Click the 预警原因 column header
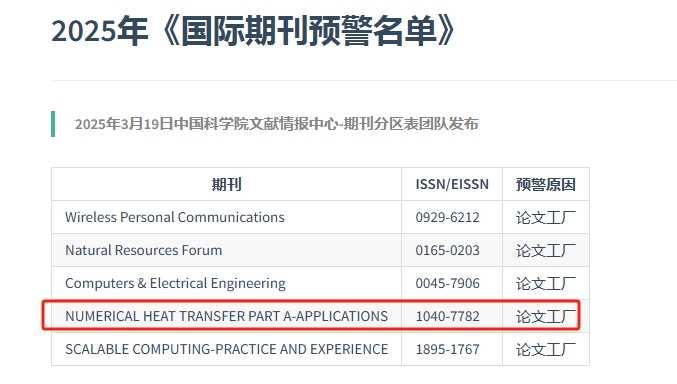The height and width of the screenshot is (384, 677). (x=546, y=184)
